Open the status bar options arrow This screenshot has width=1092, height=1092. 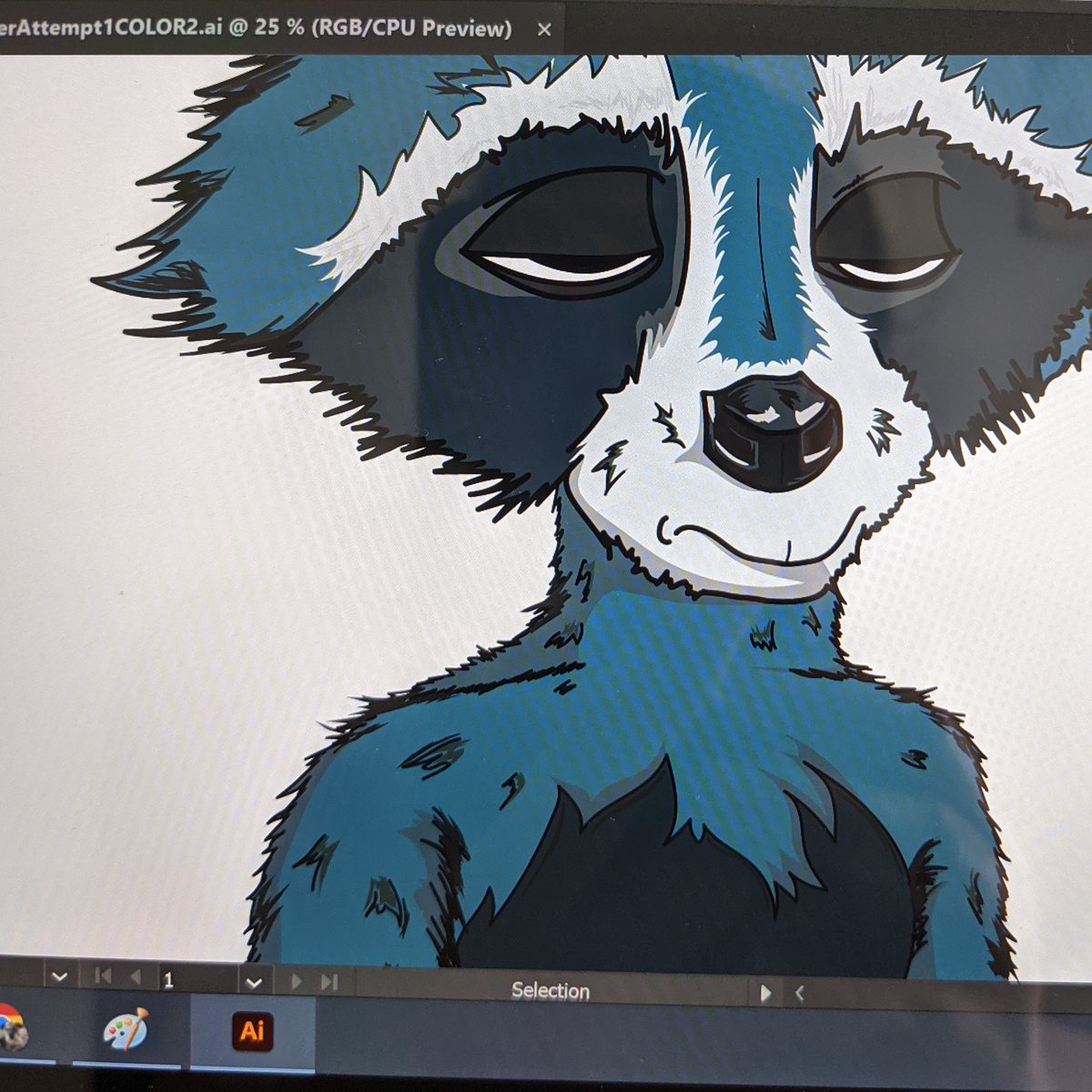coord(765,993)
